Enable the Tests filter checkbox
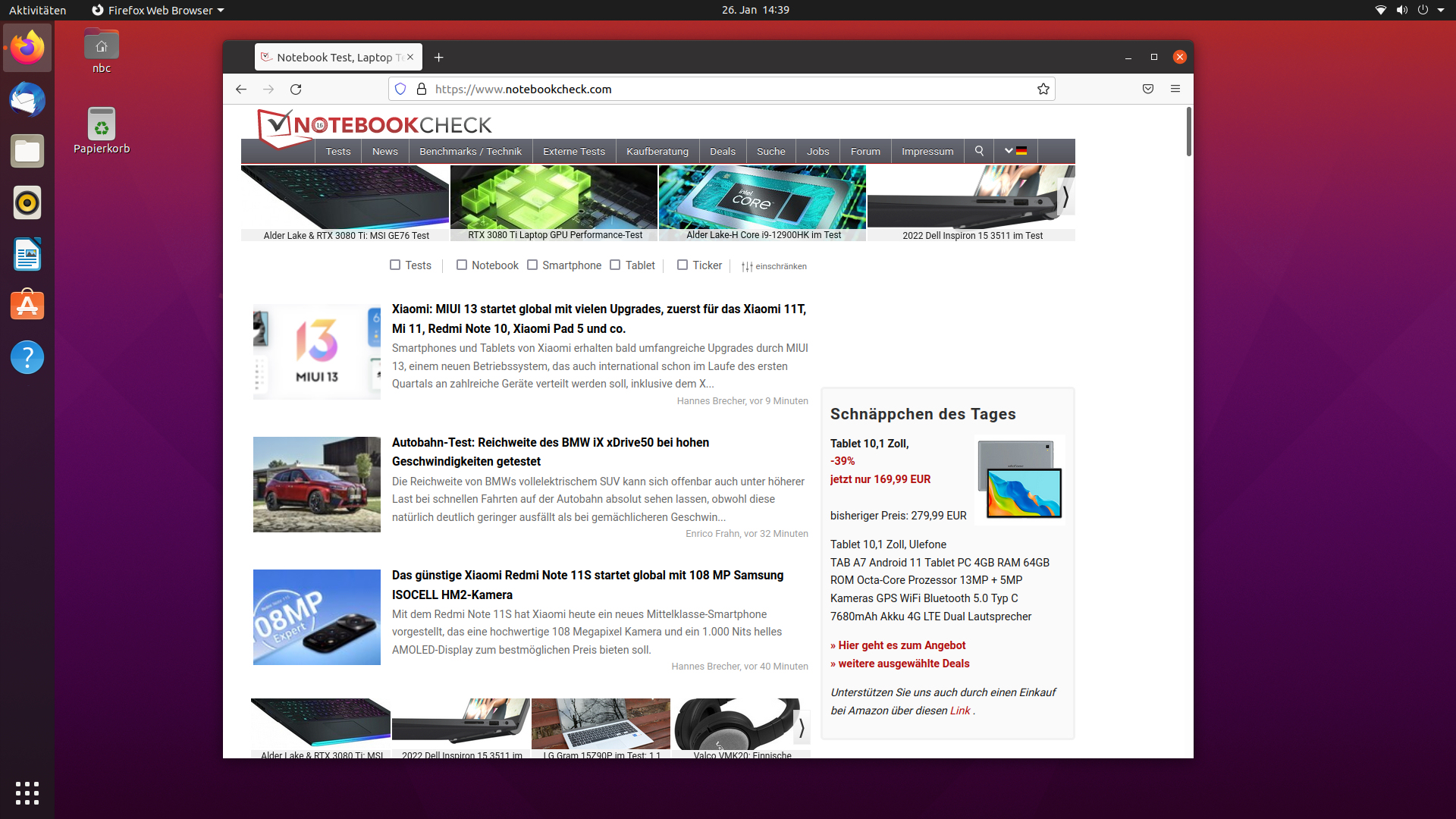This screenshot has height=819, width=1456. 395,265
